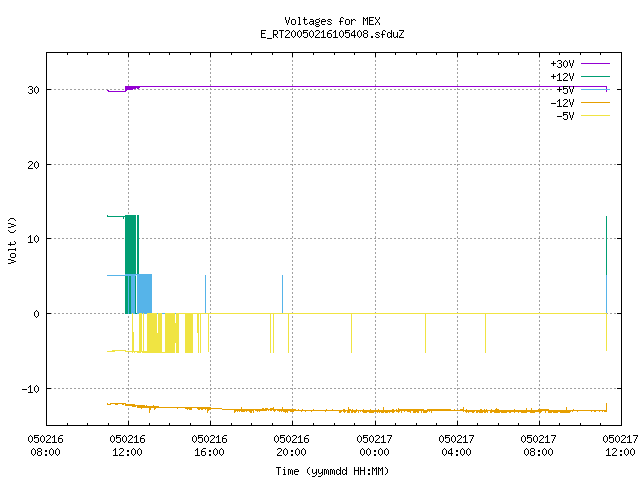Click the x-axis label 050216 20:00
Screen dimensions: 640x480
point(292,446)
